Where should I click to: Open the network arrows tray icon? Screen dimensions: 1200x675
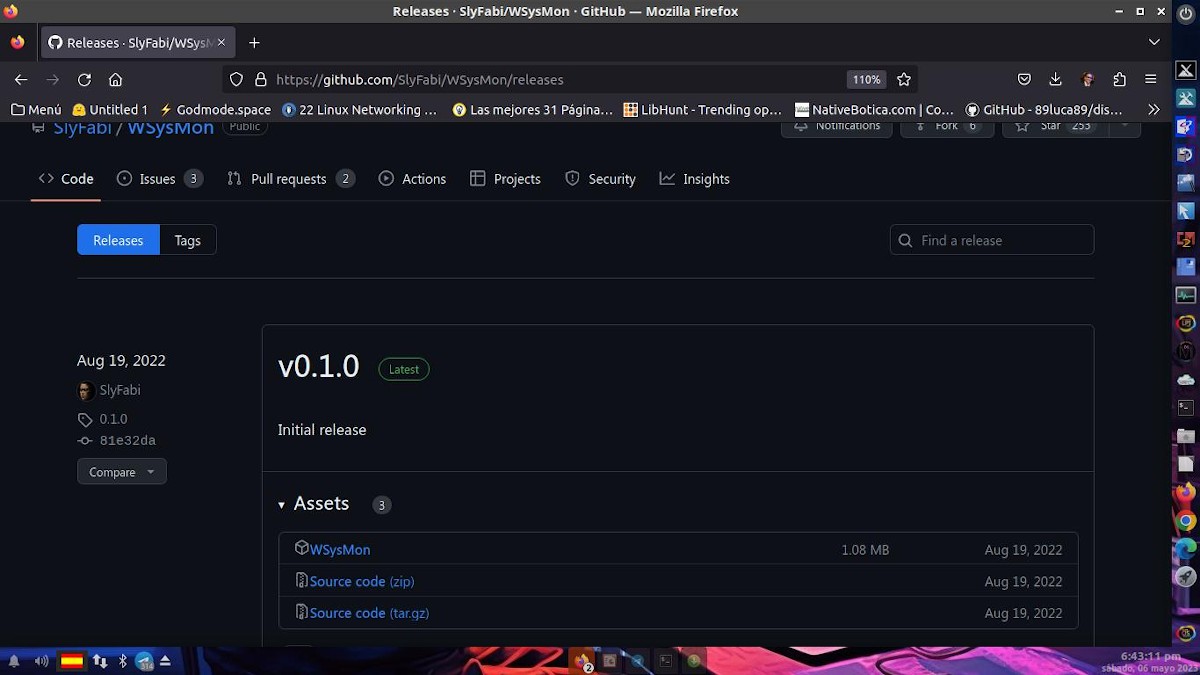[x=100, y=661]
